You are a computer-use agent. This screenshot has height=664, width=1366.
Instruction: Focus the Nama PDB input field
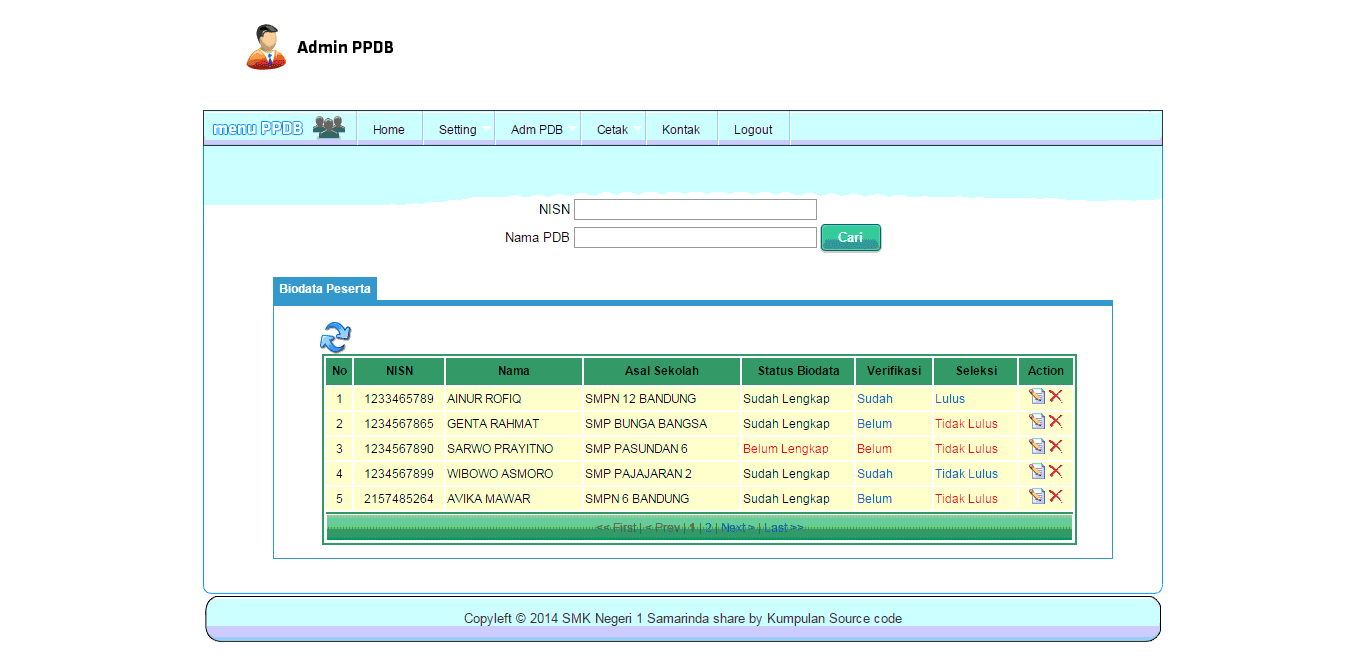(695, 237)
